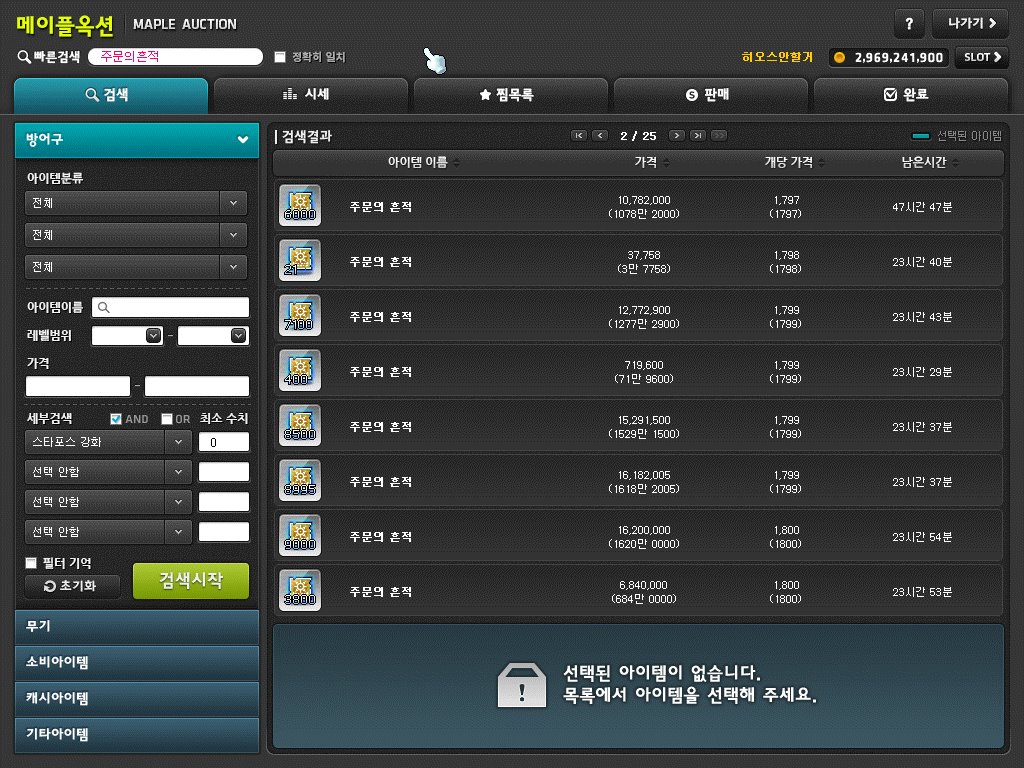
Task: Go to first results page
Action: click(579, 136)
